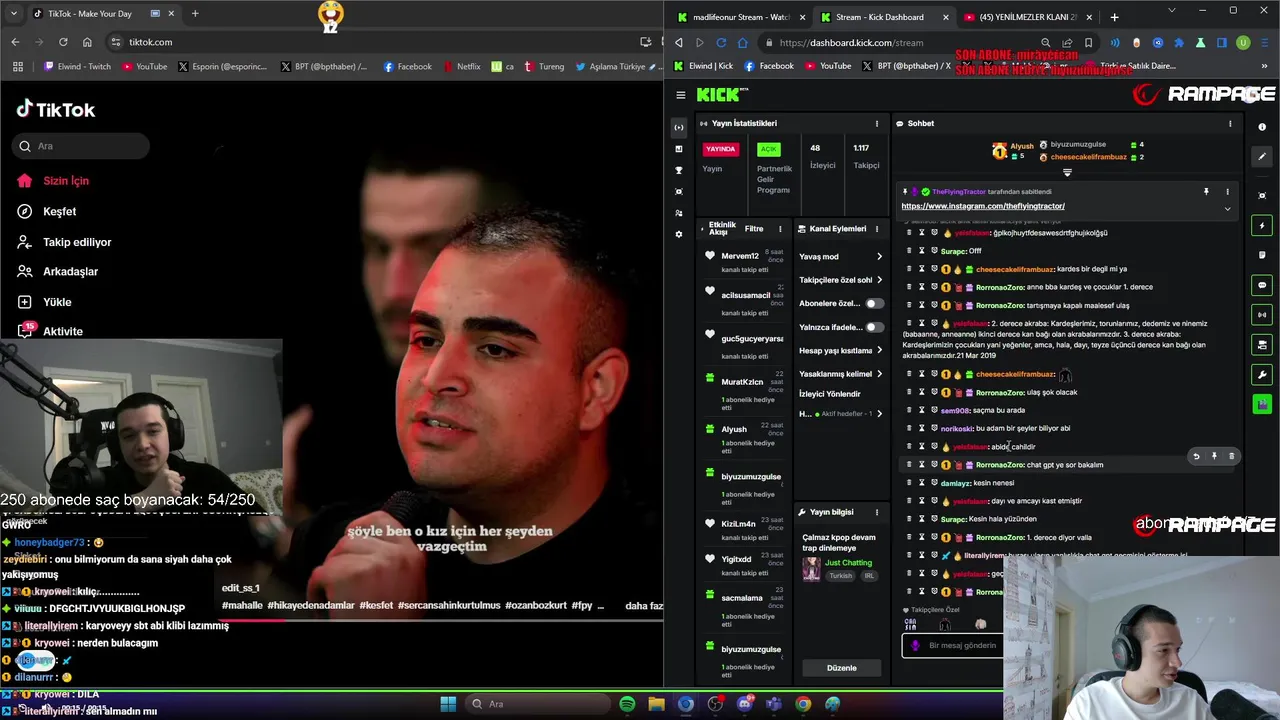
Task: Open the gear settings icon in Kick sidebar
Action: (x=679, y=234)
